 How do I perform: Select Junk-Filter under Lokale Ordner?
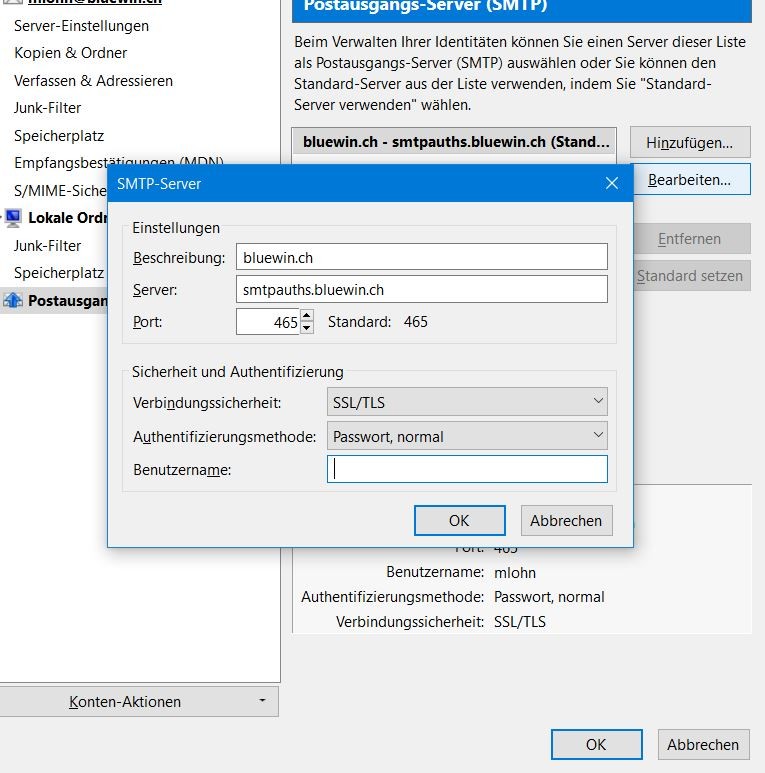[x=47, y=246]
